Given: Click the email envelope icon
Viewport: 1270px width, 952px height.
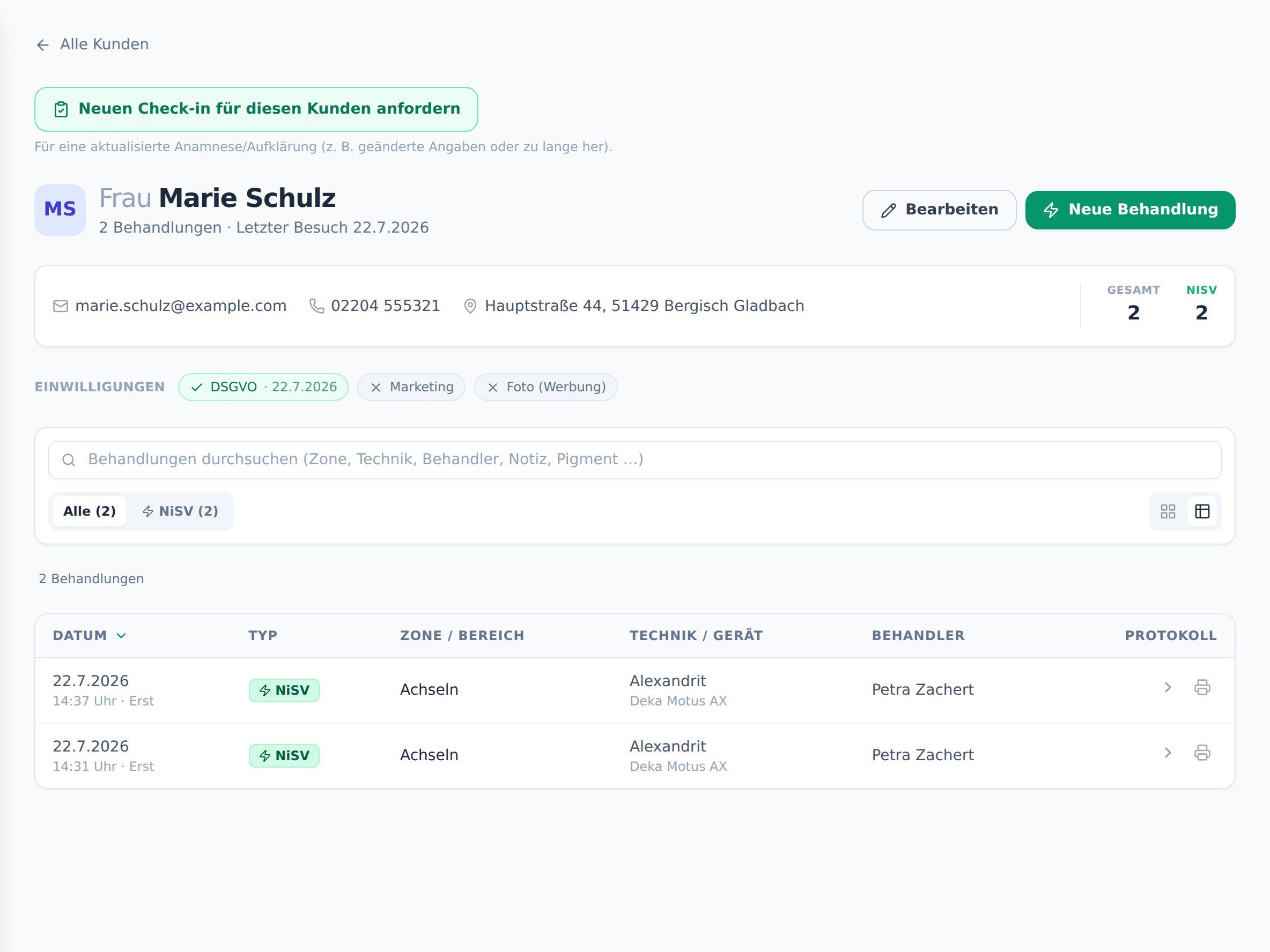Looking at the screenshot, I should point(60,307).
